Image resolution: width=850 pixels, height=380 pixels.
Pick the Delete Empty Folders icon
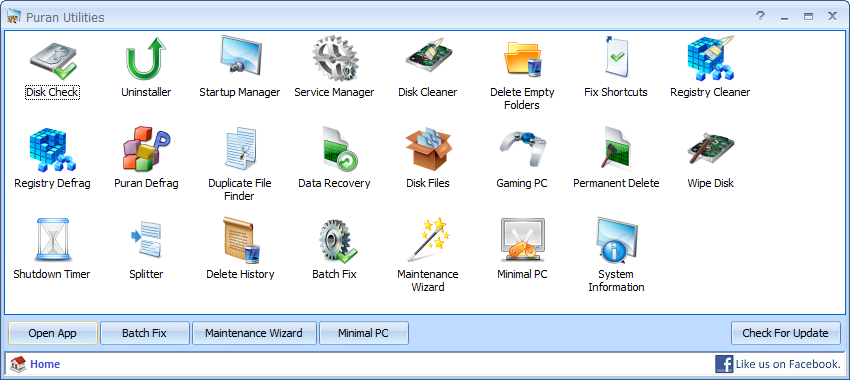pos(522,59)
